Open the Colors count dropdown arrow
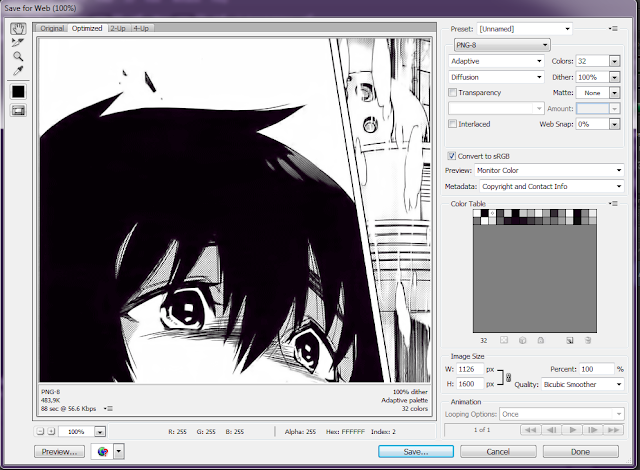Screen dimensions: 640x470 (x=614, y=61)
